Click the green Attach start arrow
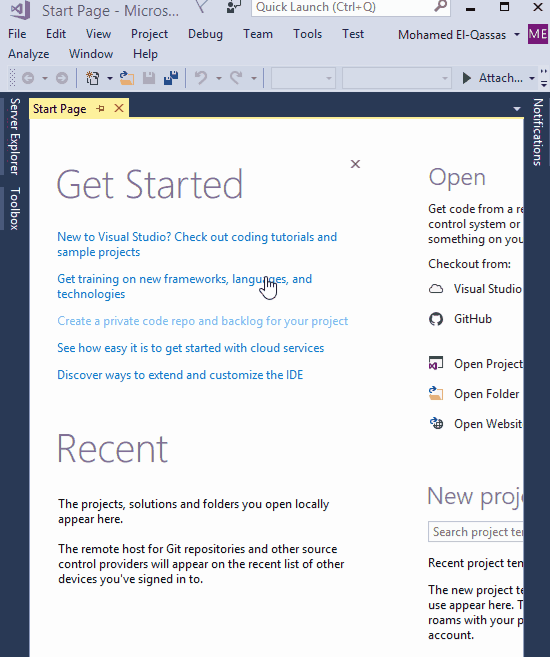This screenshot has width=550, height=657. click(466, 78)
